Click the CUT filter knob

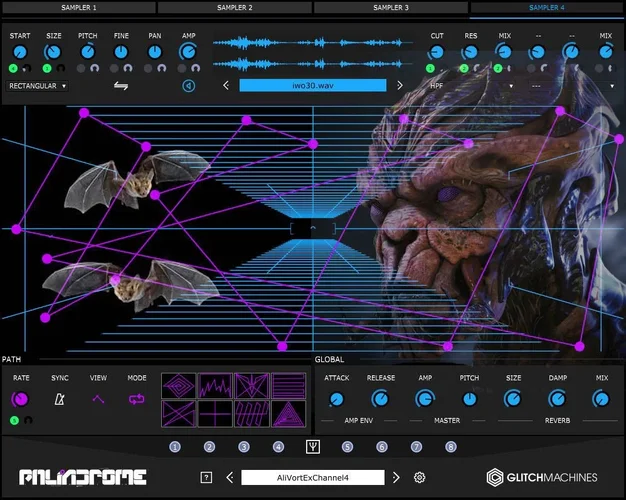click(x=436, y=52)
